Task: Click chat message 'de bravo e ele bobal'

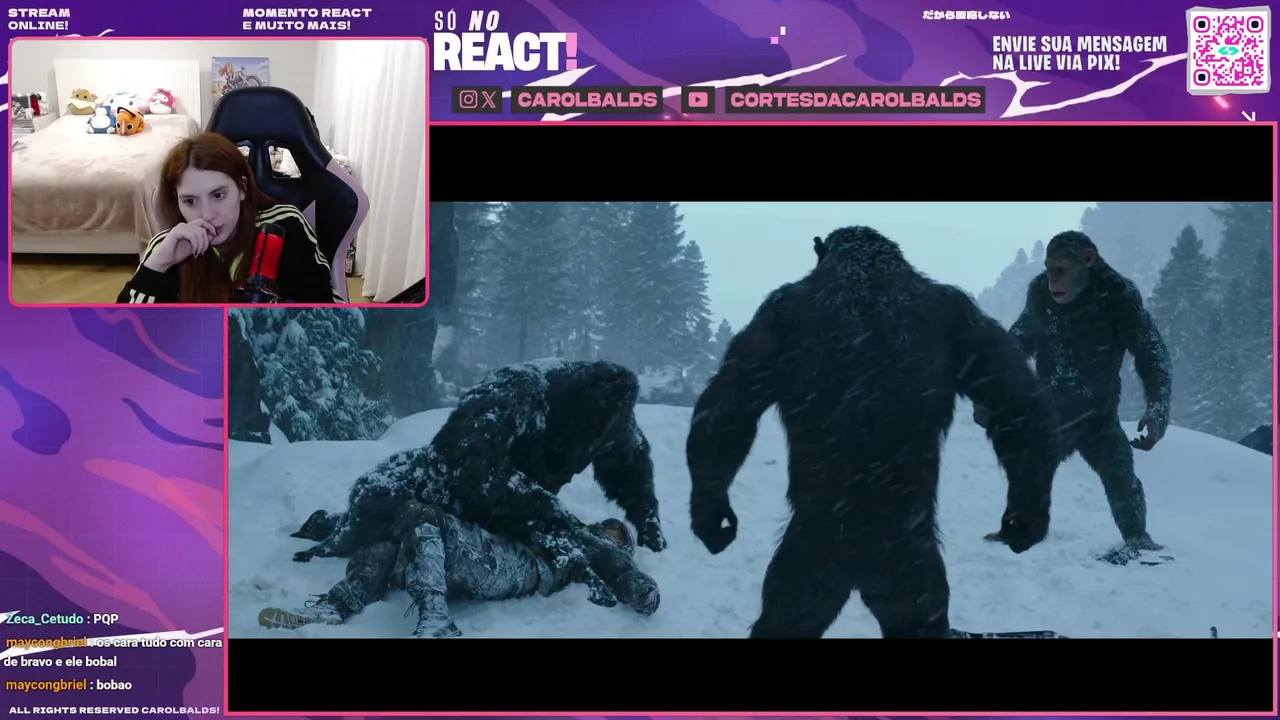Action: click(60, 662)
